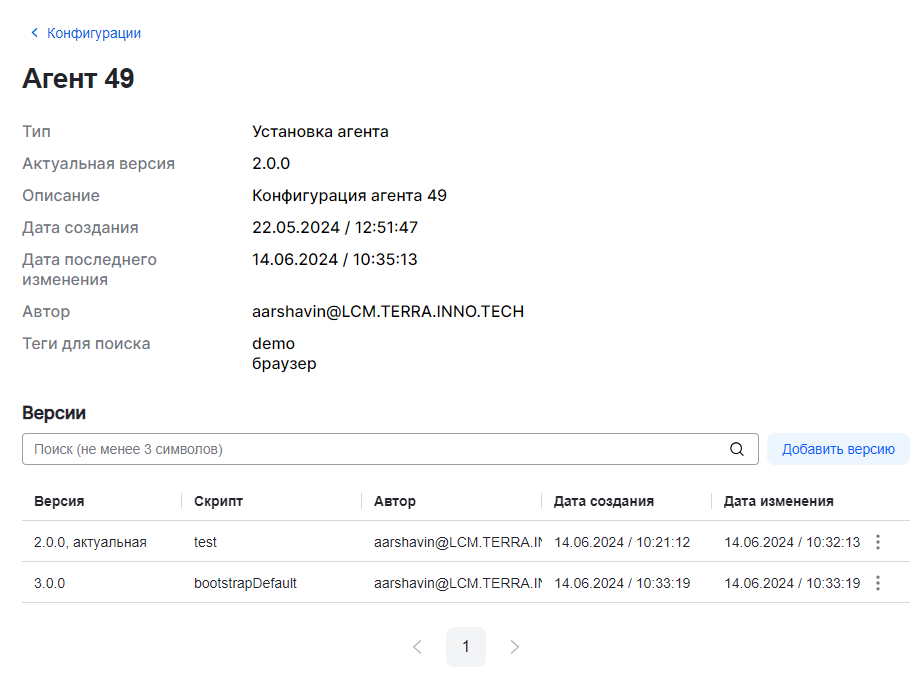
Task: Select the 3.0.0 version row
Action: 50,583
